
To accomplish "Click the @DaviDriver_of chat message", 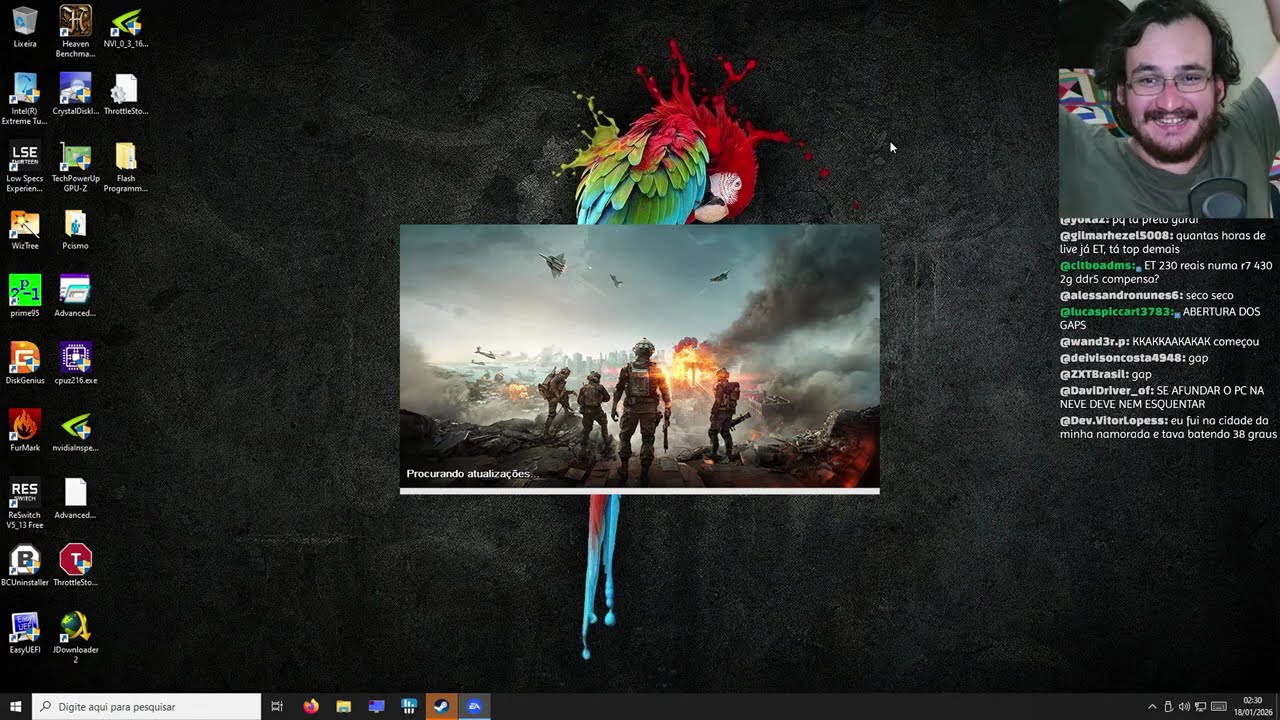I will [1162, 397].
